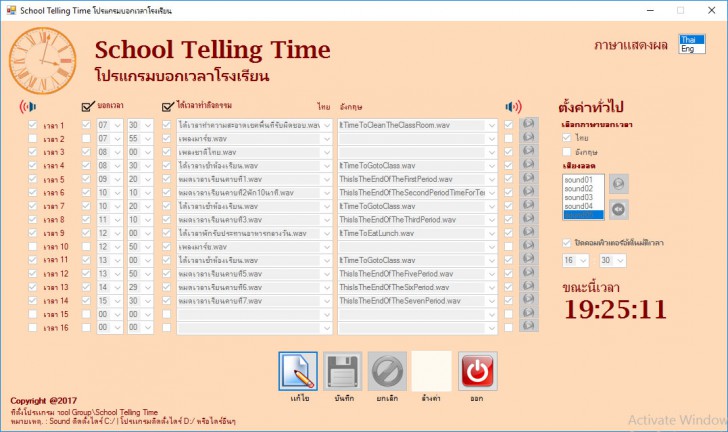Toggle the auto shutdown computer checkbox
The image size is (728, 432).
pos(566,242)
